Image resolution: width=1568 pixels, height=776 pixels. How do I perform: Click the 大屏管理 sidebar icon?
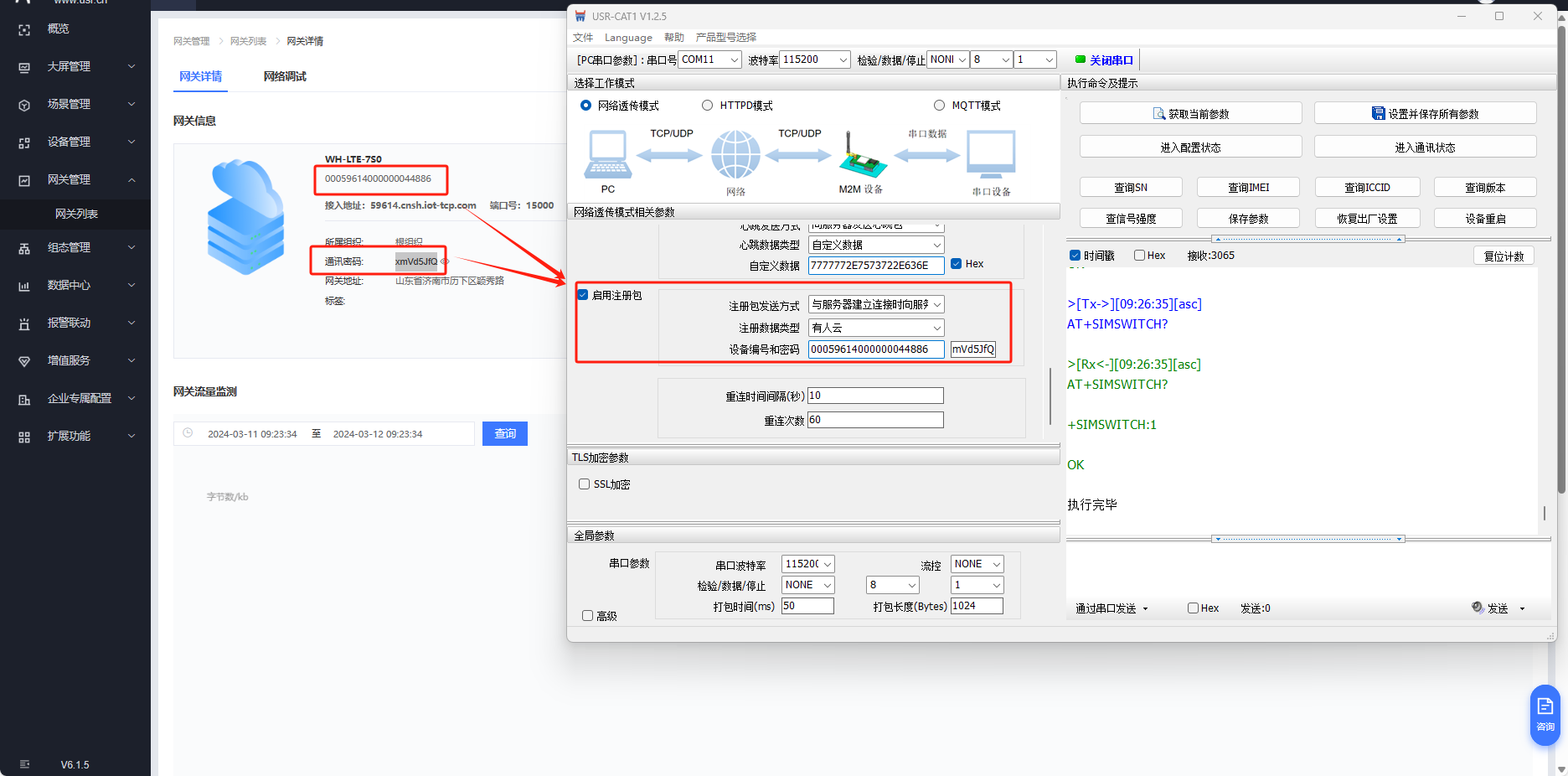(x=24, y=67)
